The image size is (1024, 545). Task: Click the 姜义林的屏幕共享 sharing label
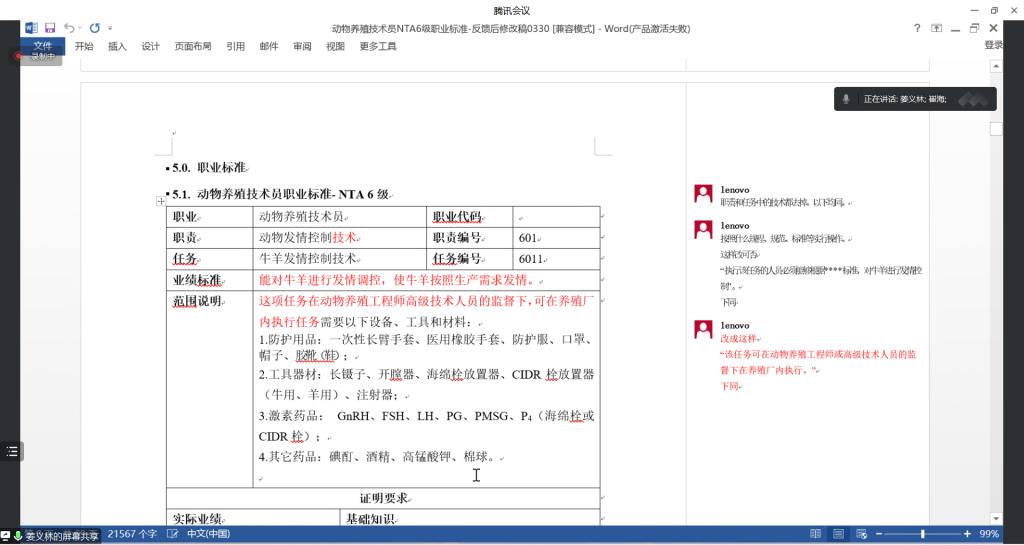point(62,537)
